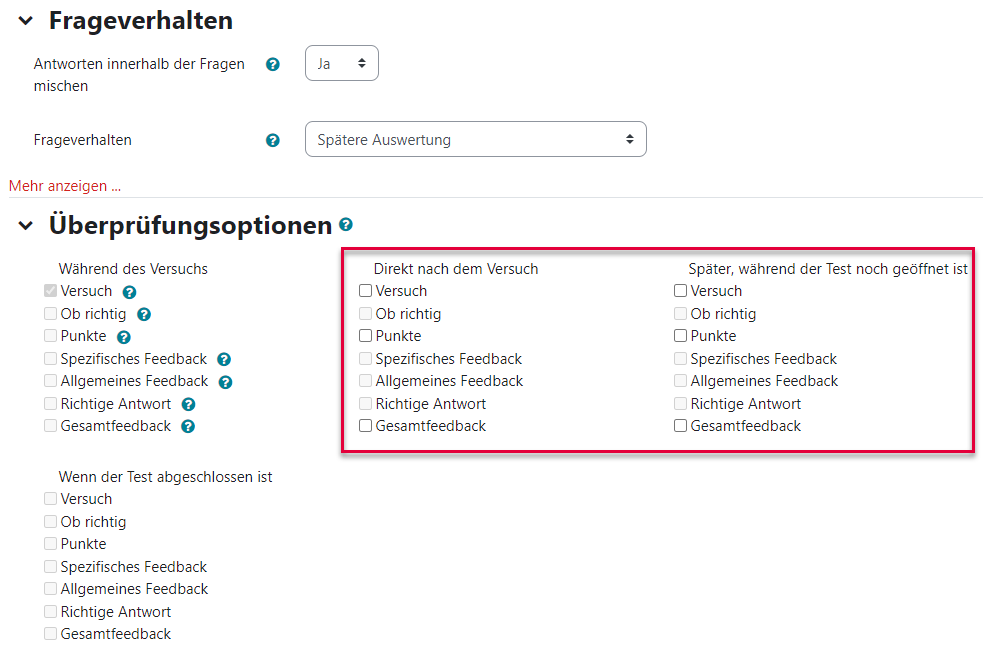
Task: Check Punkte under Direkt nach dem Versuch
Action: (x=365, y=336)
